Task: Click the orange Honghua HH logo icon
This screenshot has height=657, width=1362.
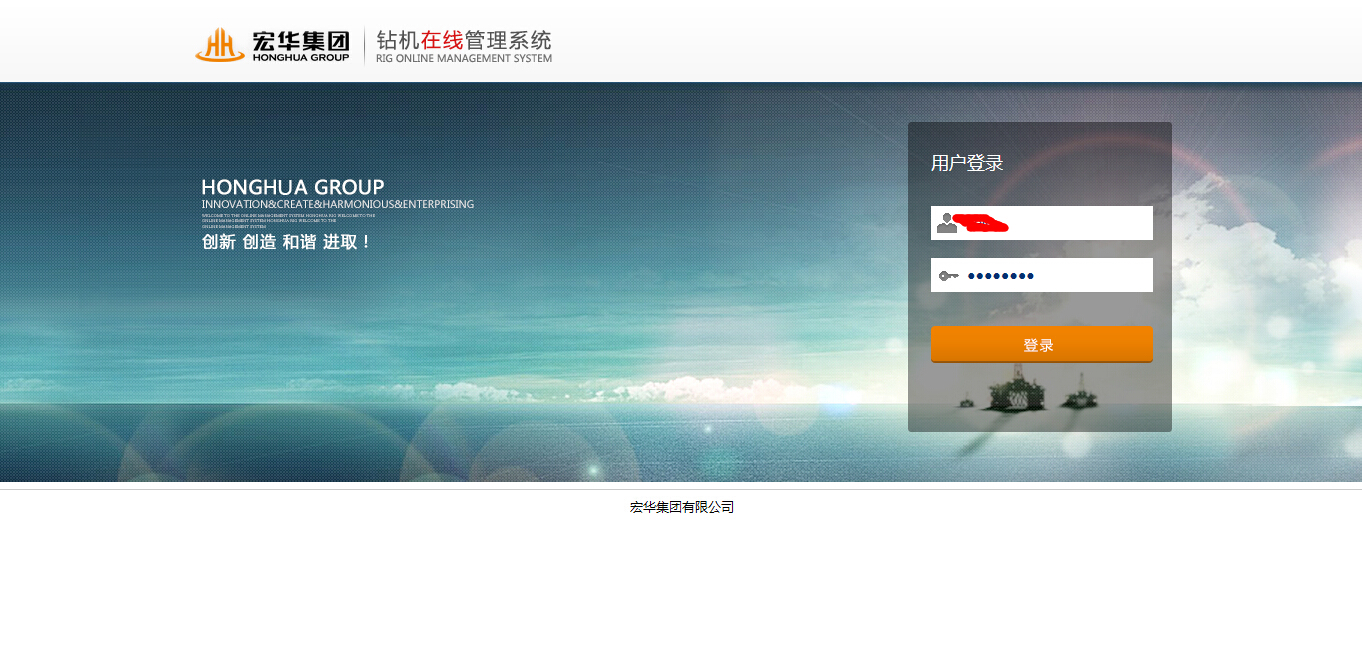Action: [x=219, y=45]
